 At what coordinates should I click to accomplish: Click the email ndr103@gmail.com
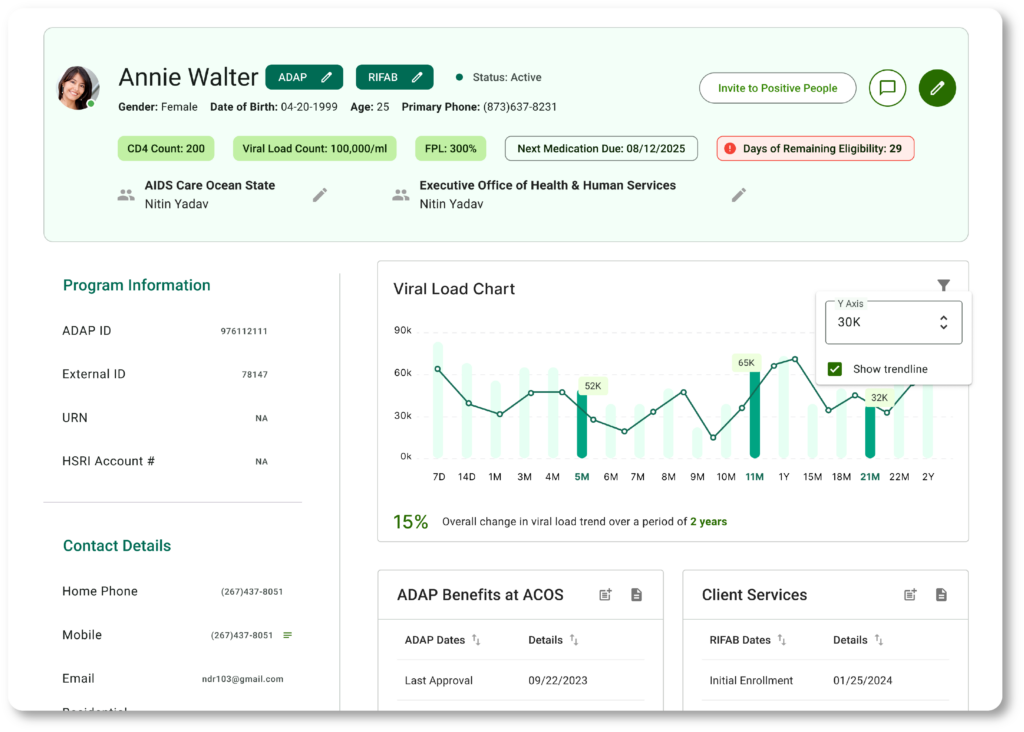tap(242, 679)
